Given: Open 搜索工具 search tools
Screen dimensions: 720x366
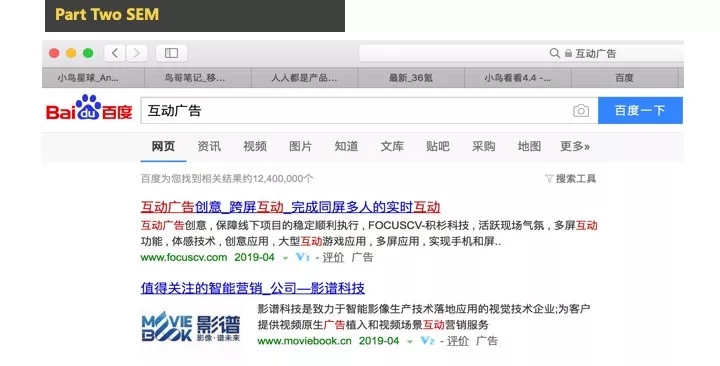Looking at the screenshot, I should (576, 179).
